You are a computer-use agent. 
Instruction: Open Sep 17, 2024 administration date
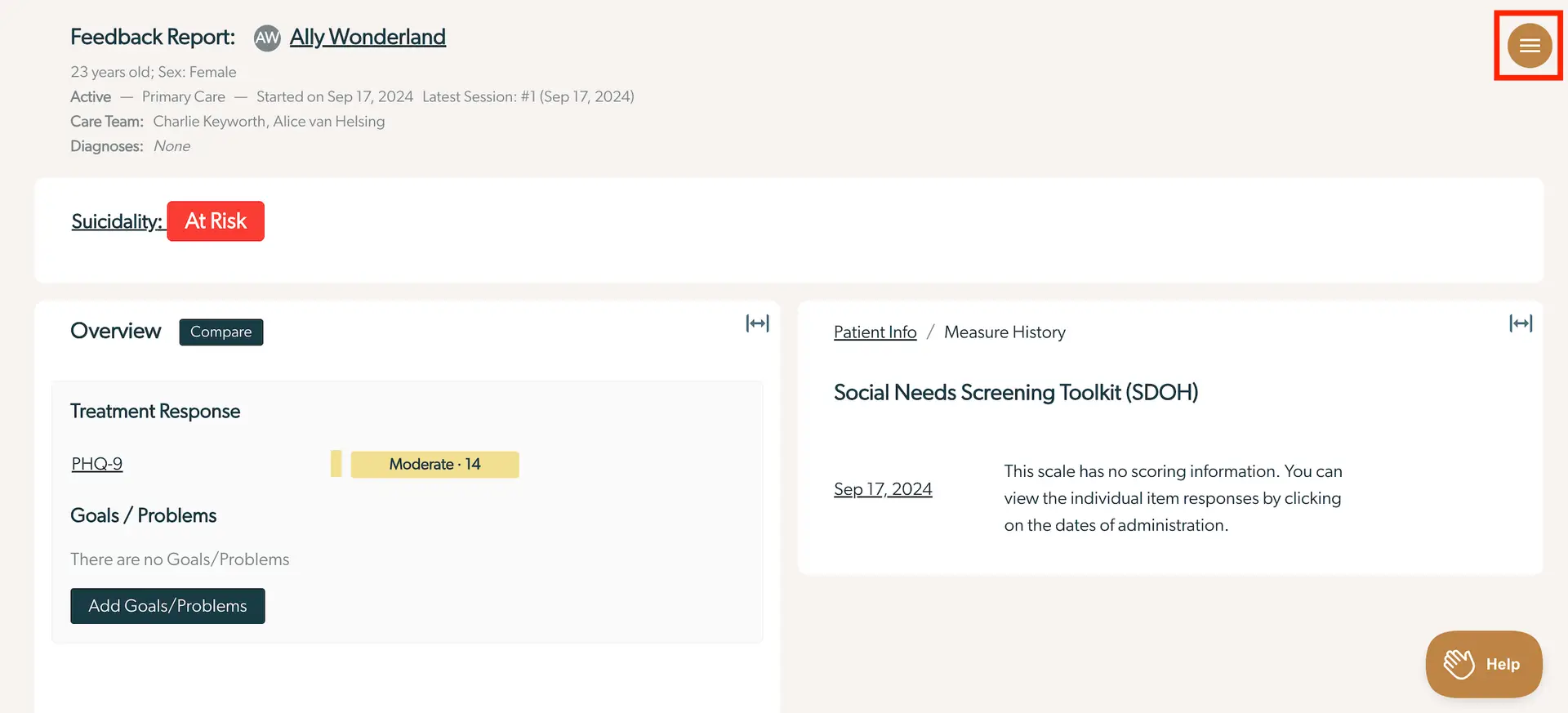coord(882,489)
